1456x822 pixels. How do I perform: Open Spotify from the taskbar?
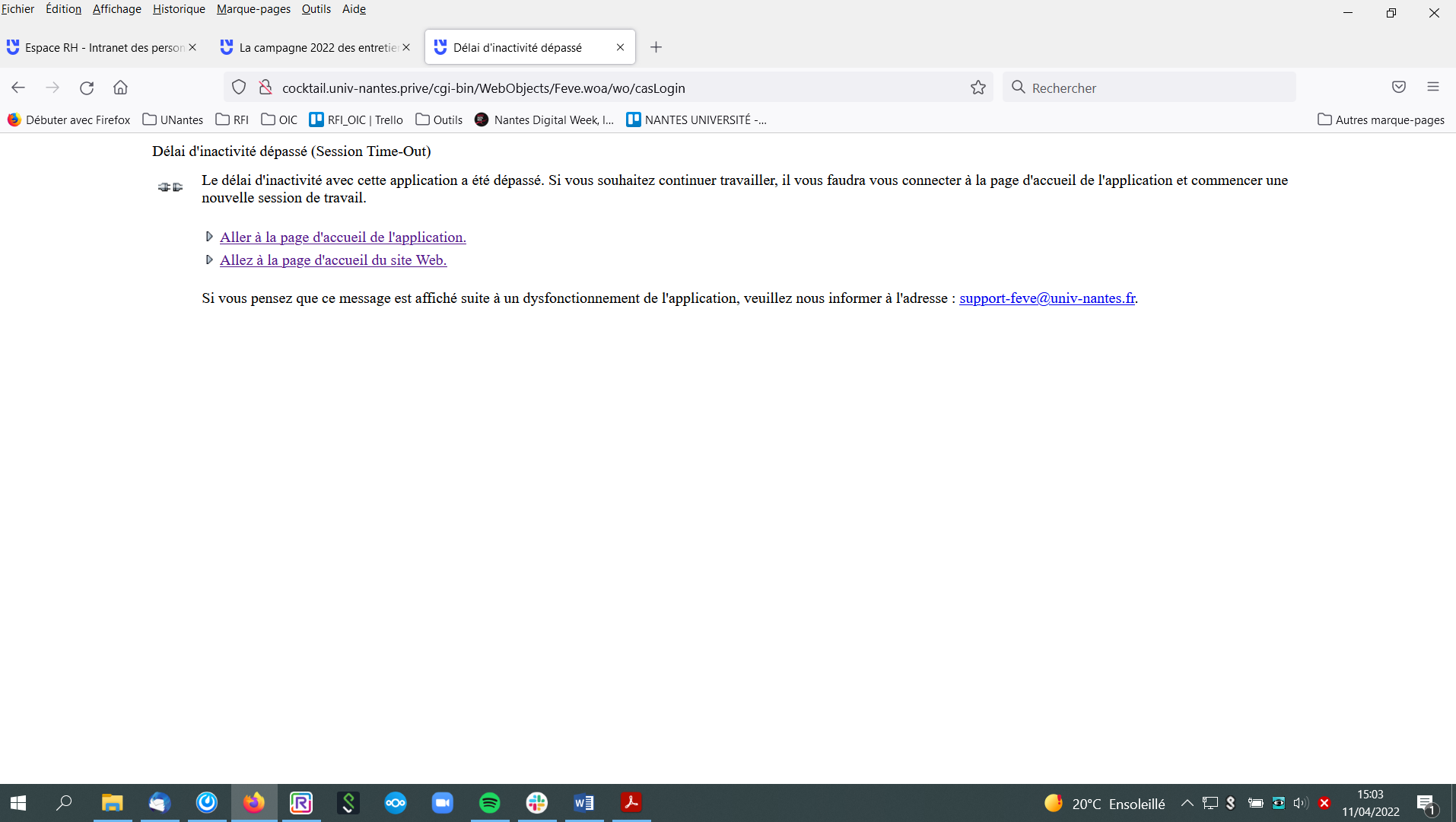(x=490, y=803)
